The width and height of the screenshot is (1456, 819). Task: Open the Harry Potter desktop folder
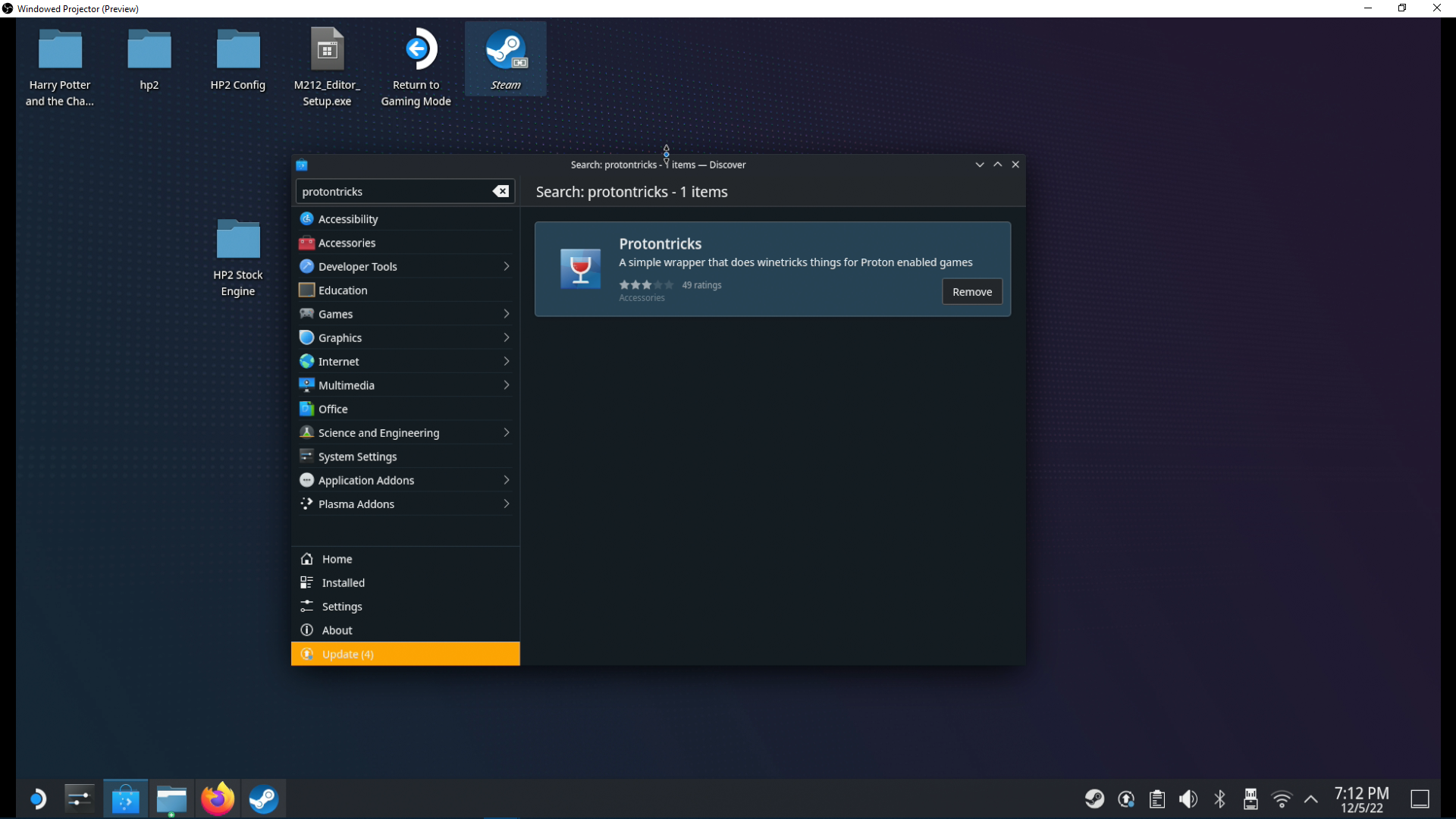pyautogui.click(x=60, y=68)
